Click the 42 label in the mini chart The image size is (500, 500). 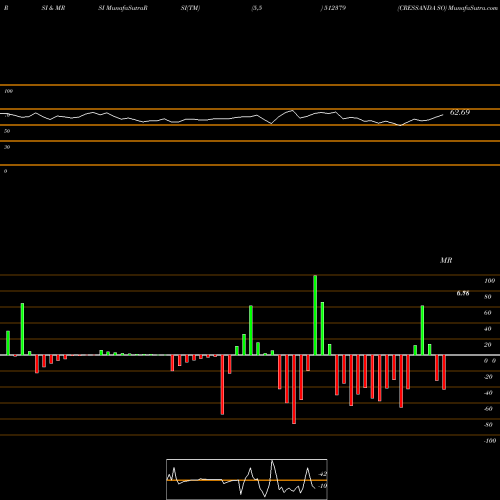click(x=323, y=474)
